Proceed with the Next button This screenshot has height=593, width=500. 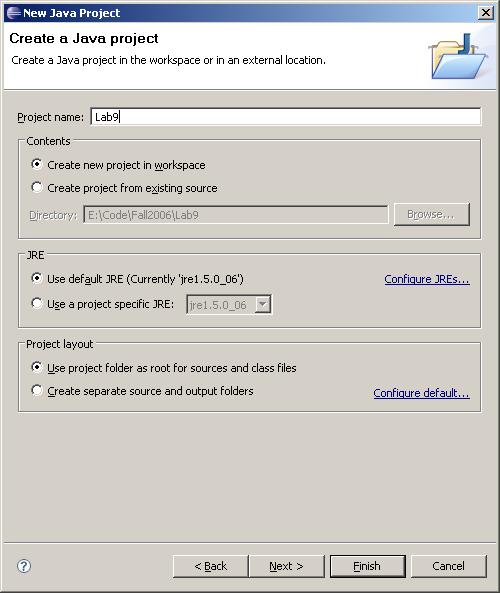tap(287, 566)
